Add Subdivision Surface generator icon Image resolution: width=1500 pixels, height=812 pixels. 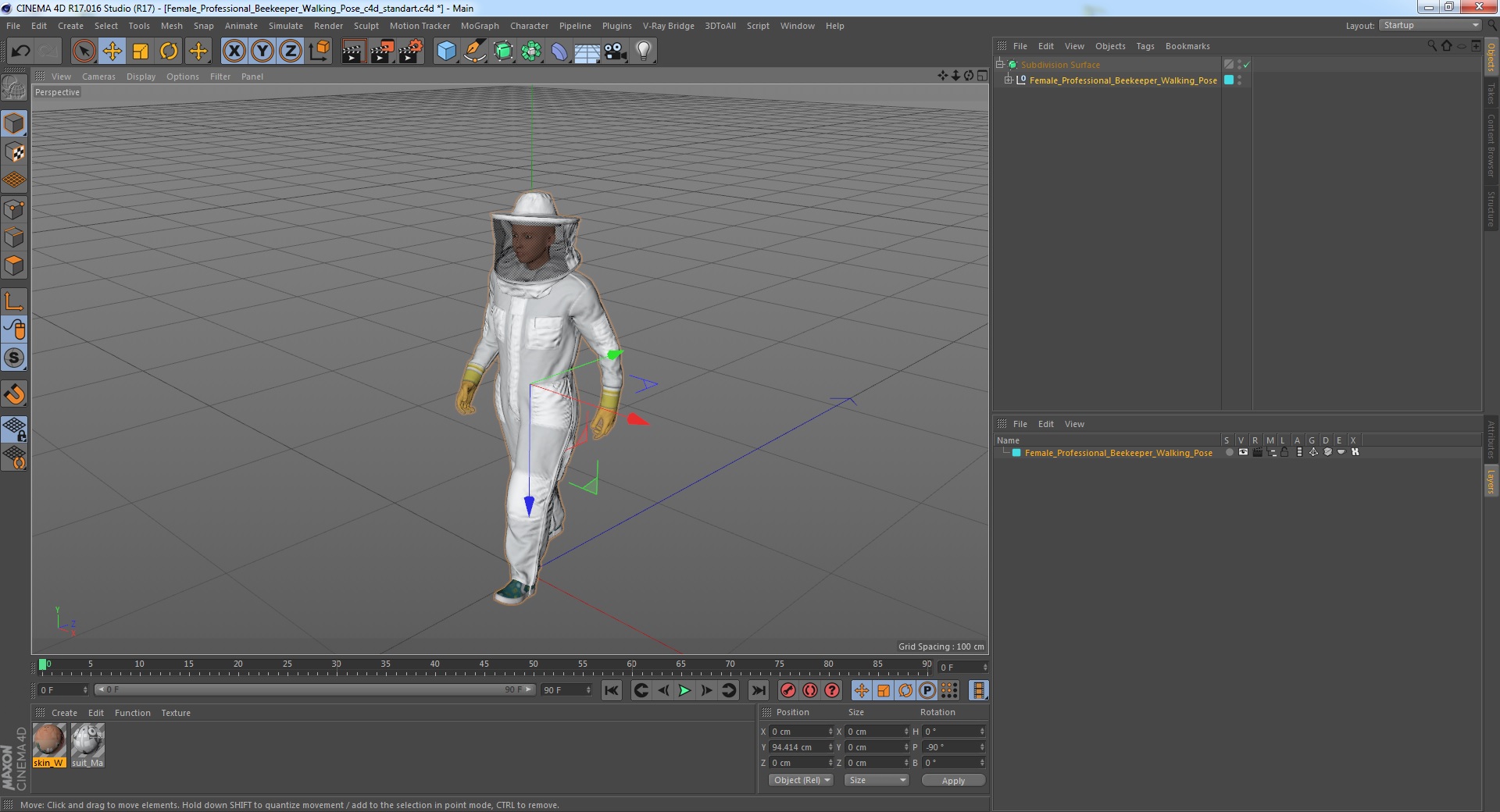tap(504, 52)
